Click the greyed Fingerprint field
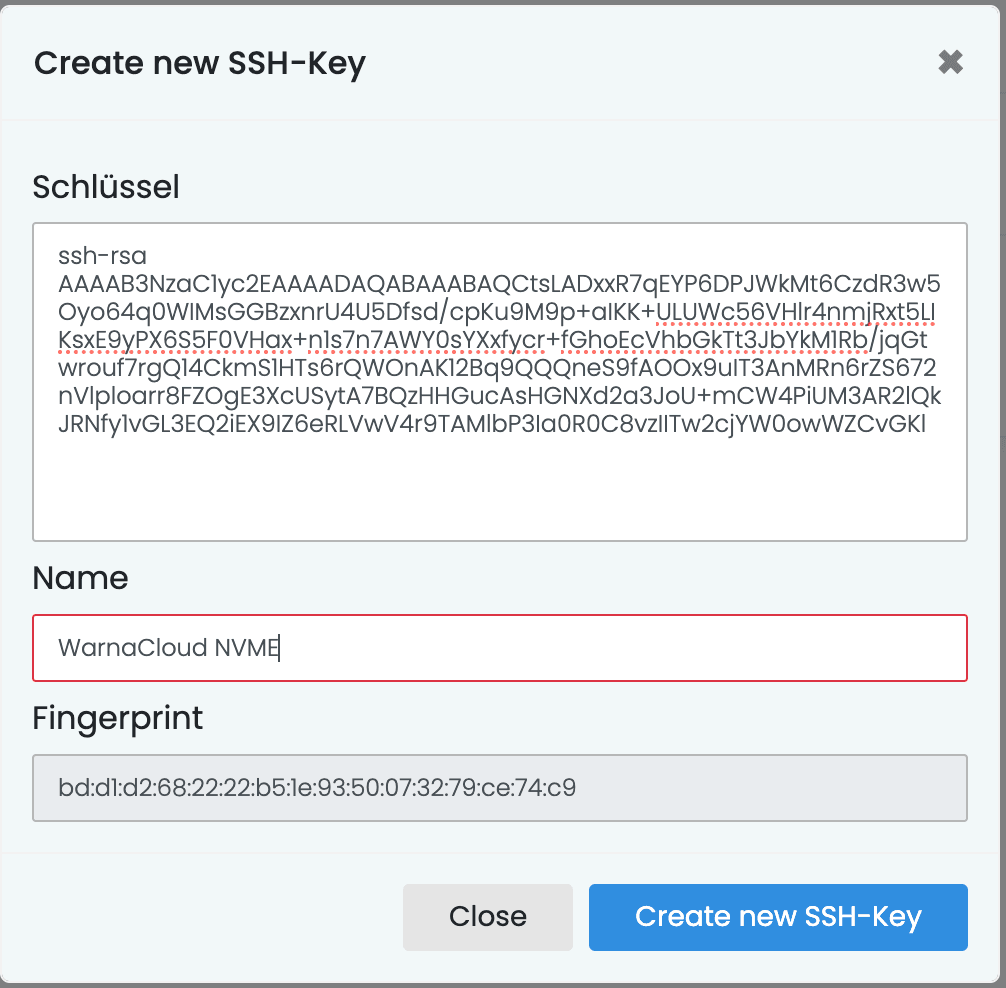 [x=500, y=788]
